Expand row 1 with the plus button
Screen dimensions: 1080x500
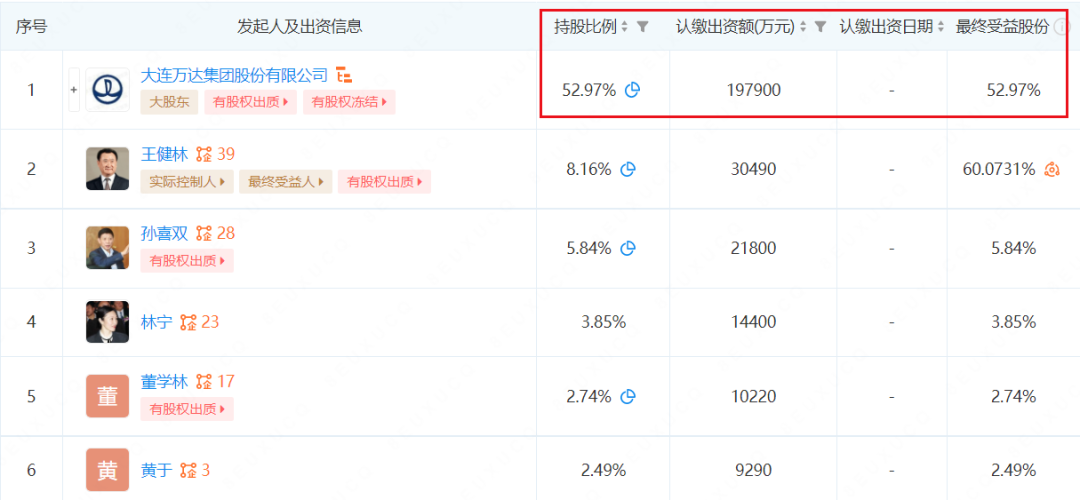74,90
